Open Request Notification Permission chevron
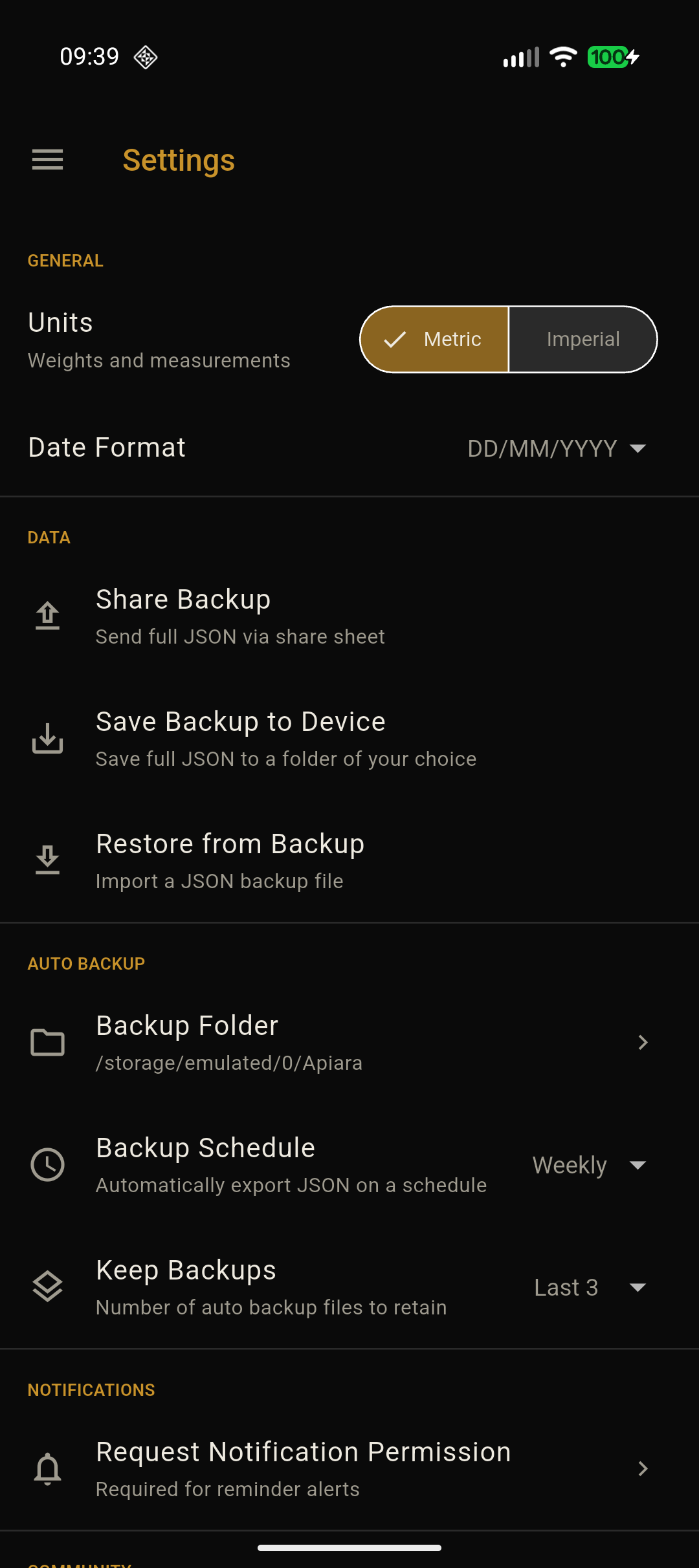Screen dimensions: 699x1568 coord(643,1468)
